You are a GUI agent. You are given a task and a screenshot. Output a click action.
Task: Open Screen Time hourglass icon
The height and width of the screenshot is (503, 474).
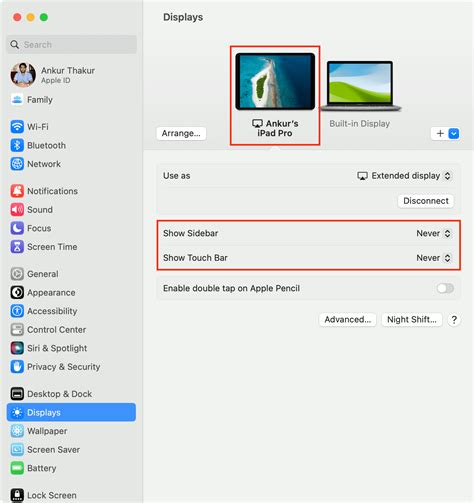(x=17, y=247)
